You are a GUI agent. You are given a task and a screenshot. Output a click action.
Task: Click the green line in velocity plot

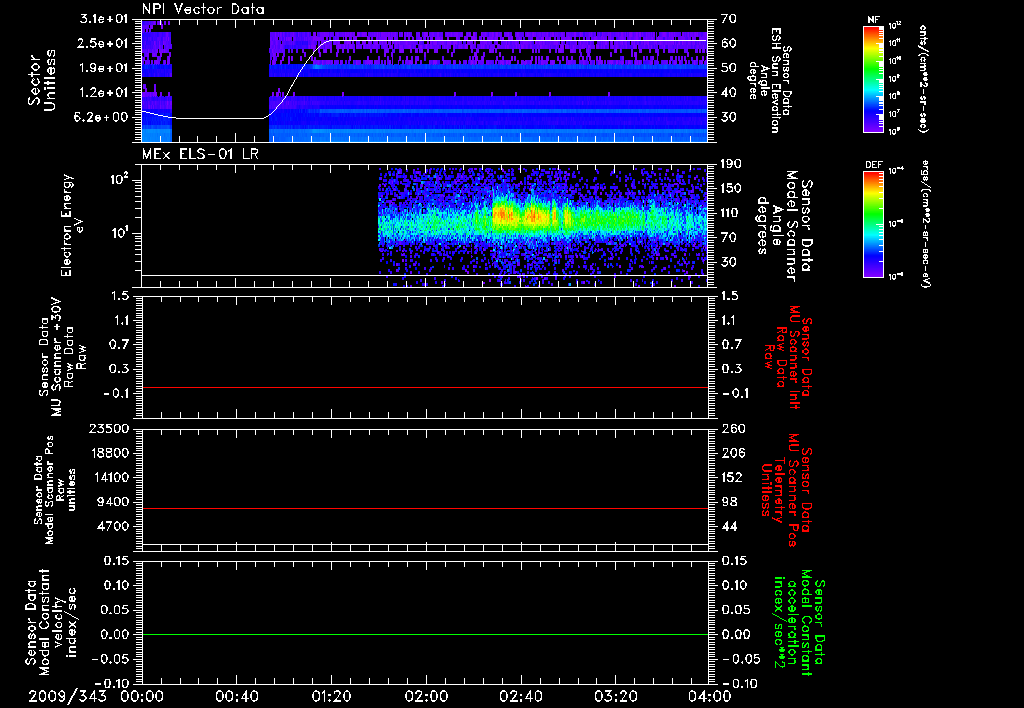click(424, 634)
